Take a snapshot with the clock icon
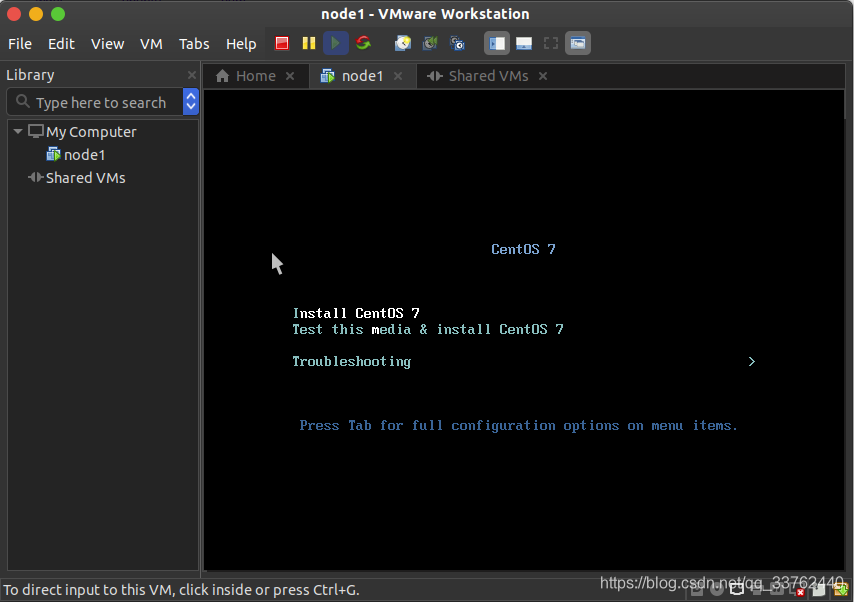The image size is (854, 602). coord(403,43)
